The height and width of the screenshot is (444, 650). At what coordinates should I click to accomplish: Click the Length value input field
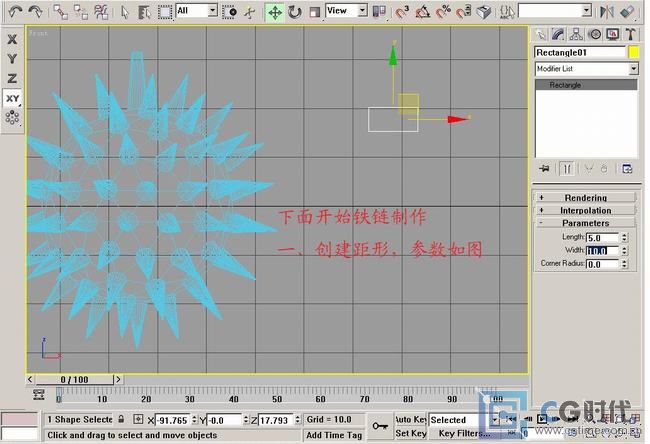coord(602,238)
